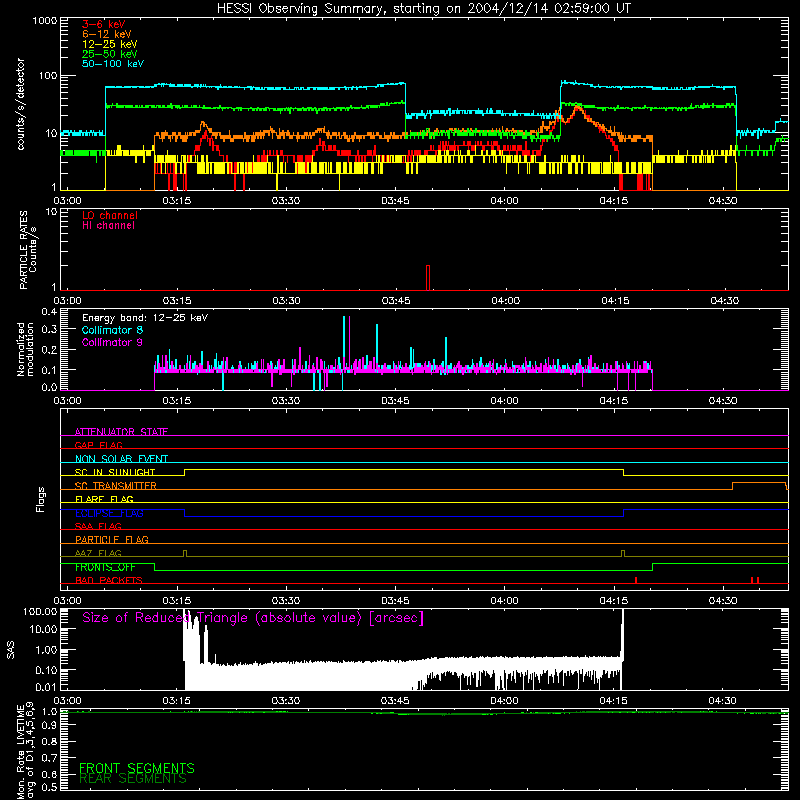Click the 04:00 tick under particle rates plot

coord(506,301)
